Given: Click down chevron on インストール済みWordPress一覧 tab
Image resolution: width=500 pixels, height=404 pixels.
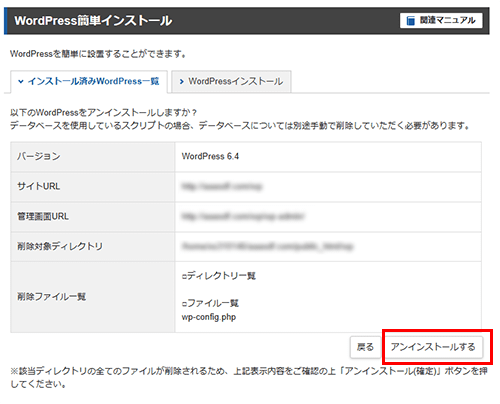Looking at the screenshot, I should [21, 81].
